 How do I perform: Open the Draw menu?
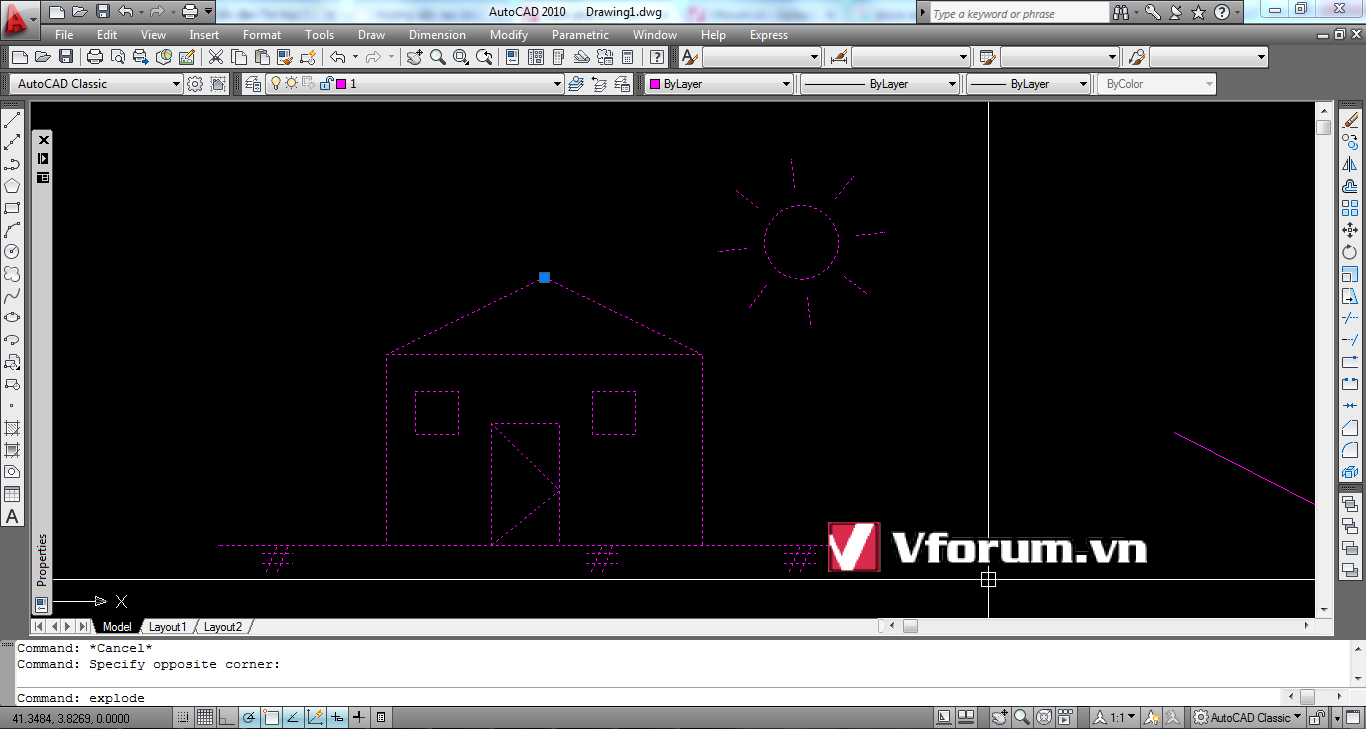(372, 35)
